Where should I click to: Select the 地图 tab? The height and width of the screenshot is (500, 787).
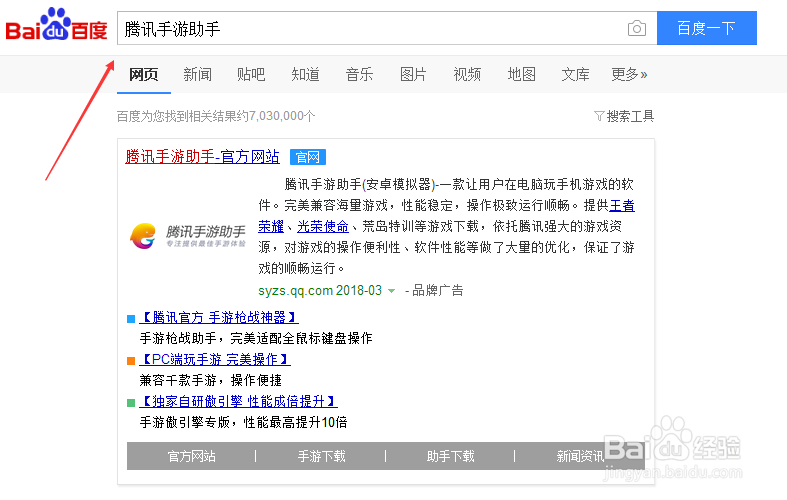[521, 75]
